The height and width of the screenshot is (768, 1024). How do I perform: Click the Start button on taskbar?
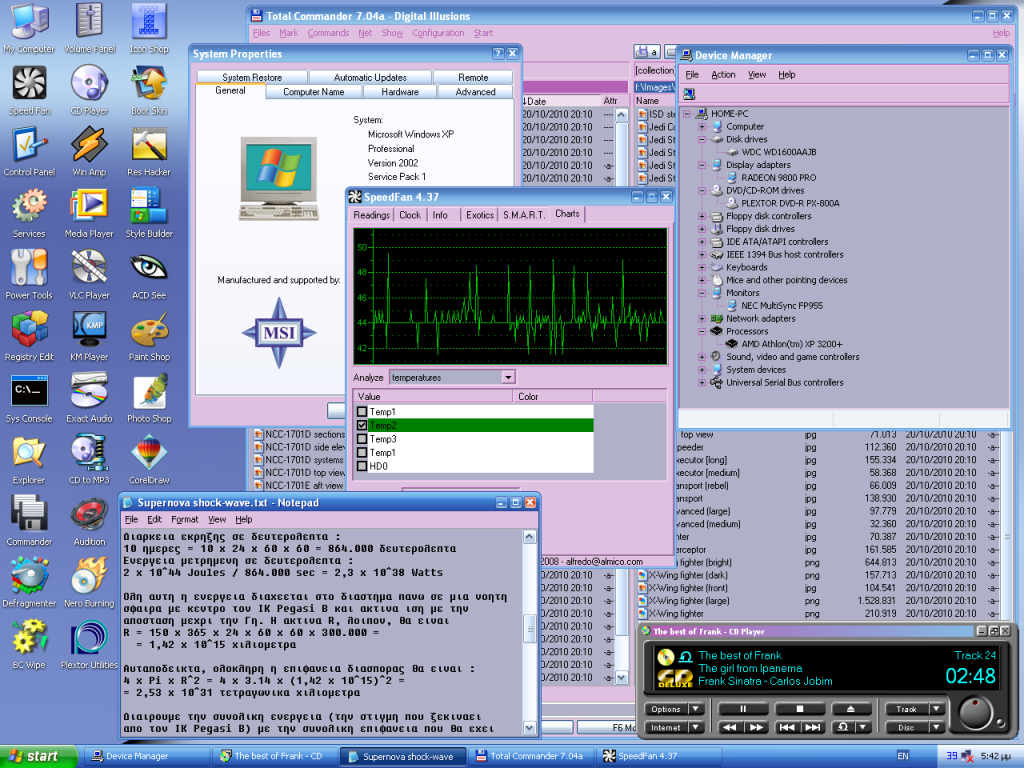(39, 756)
